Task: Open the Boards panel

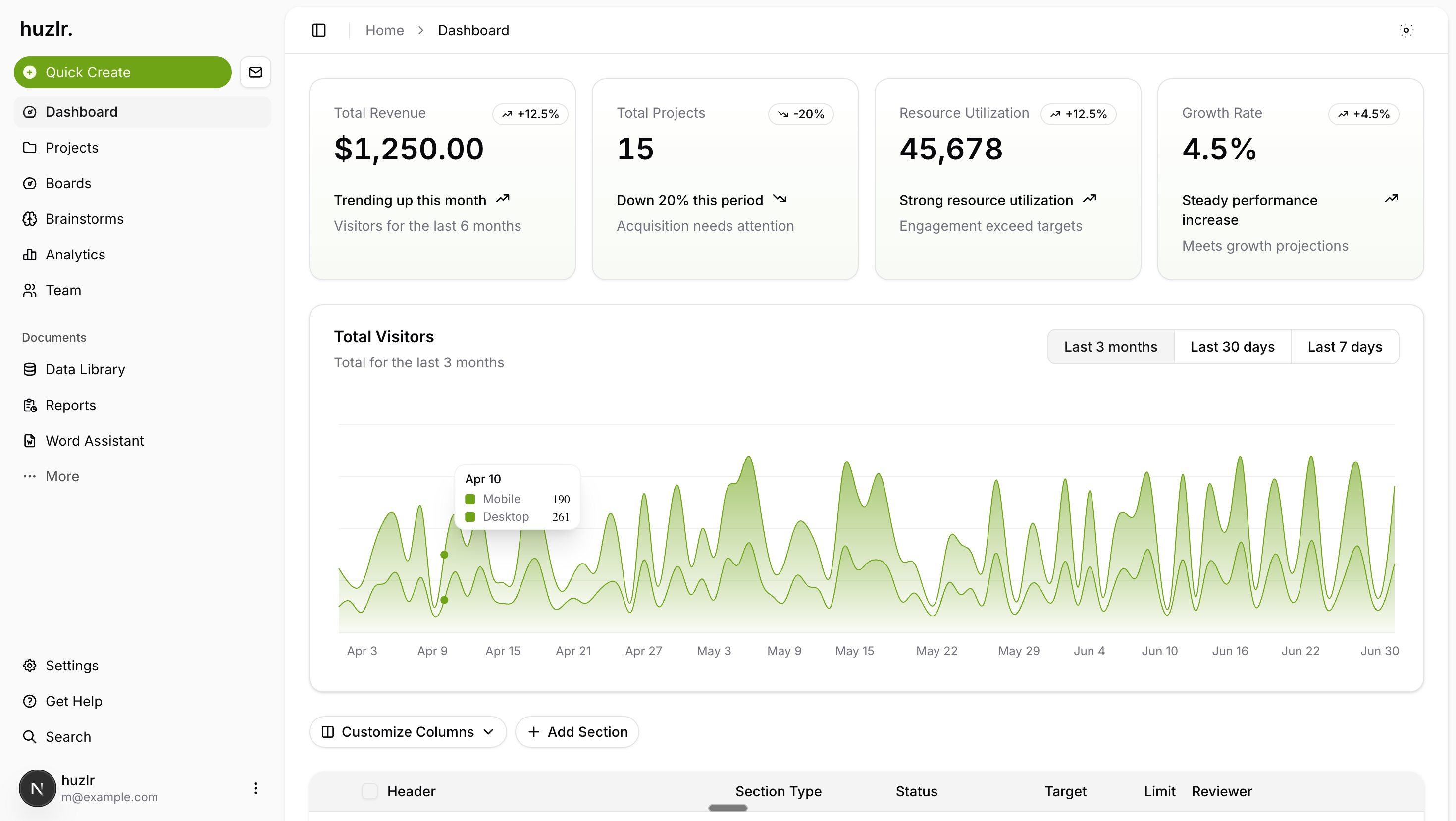Action: [68, 183]
